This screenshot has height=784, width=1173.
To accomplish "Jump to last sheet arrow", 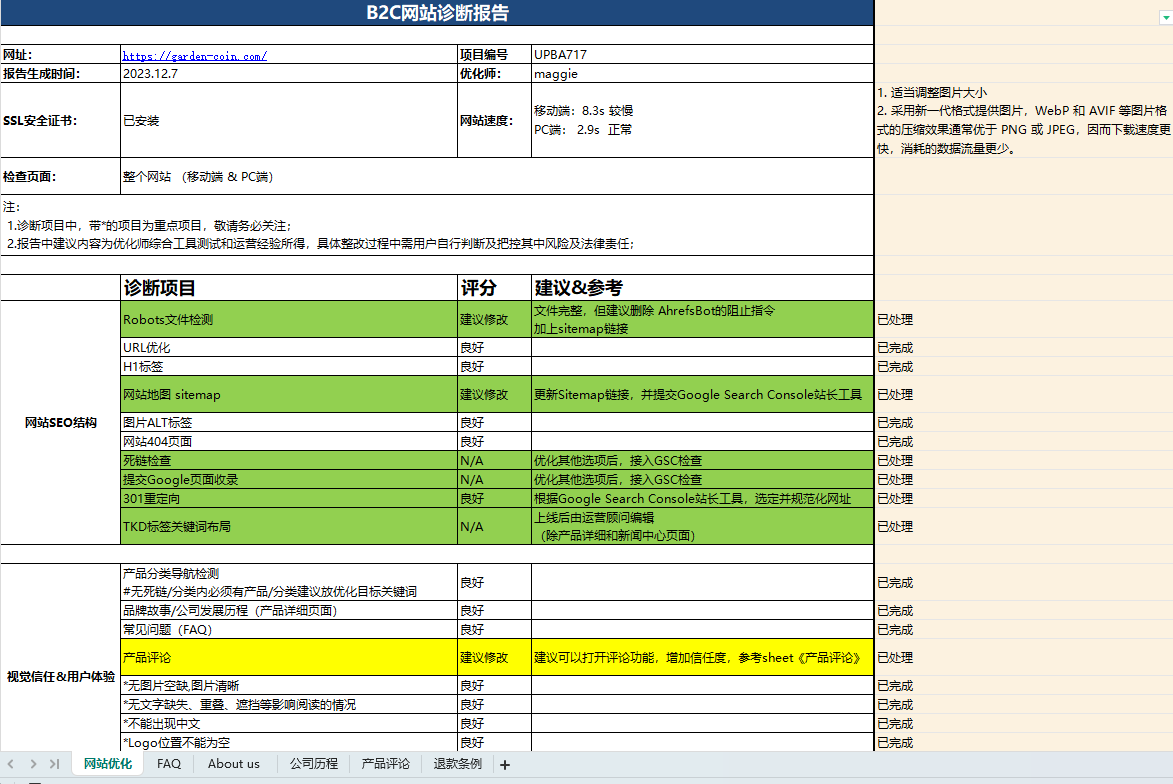I will 55,764.
